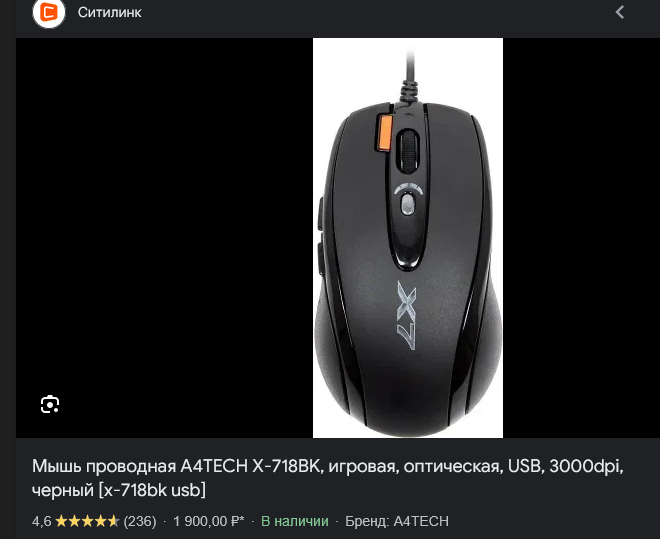
Task: Click the X7 logo on the mouse
Action: click(x=407, y=316)
